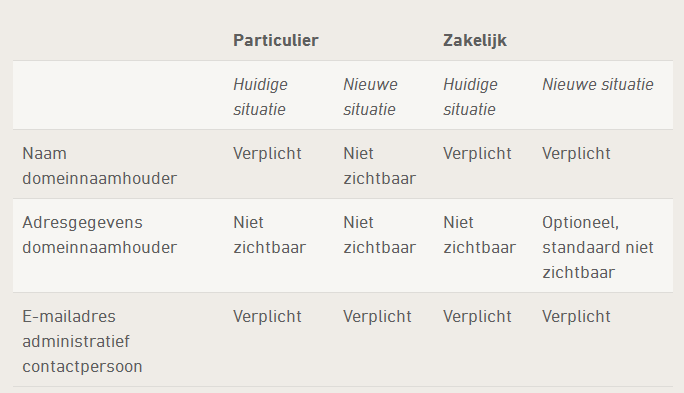The height and width of the screenshot is (393, 684).
Task: Click the Optioneel, standaard niet zichtbaar cell
Action: 598,247
